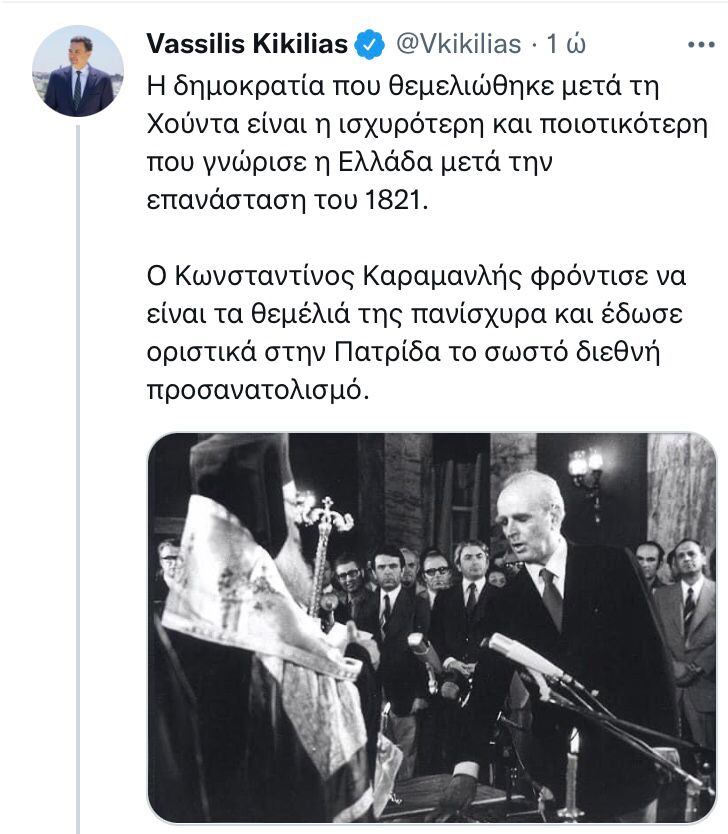
Task: Open Vassilis Kikilias profile avatar picture
Action: coord(78,71)
